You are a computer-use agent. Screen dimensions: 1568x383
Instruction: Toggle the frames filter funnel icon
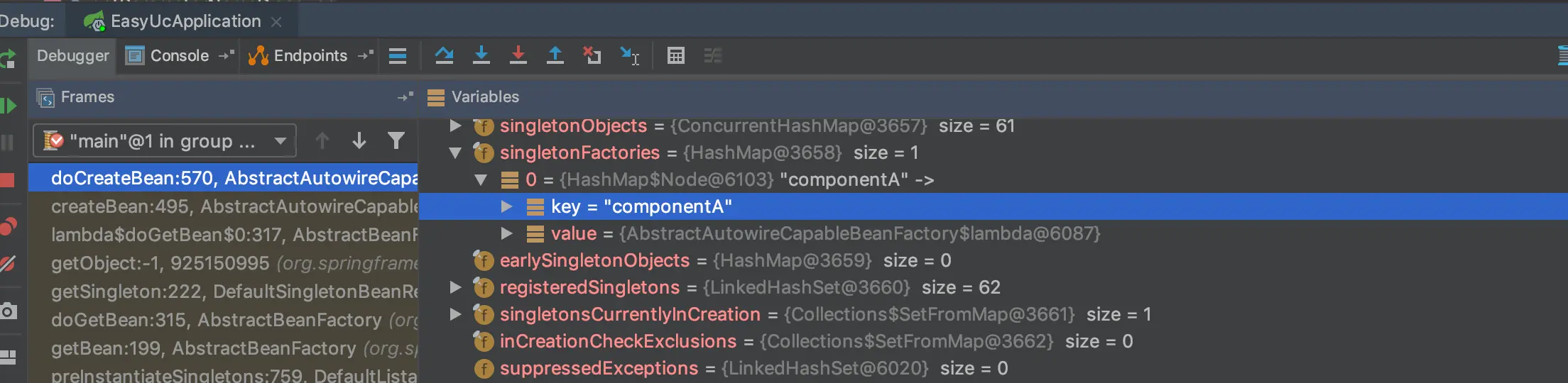[396, 140]
